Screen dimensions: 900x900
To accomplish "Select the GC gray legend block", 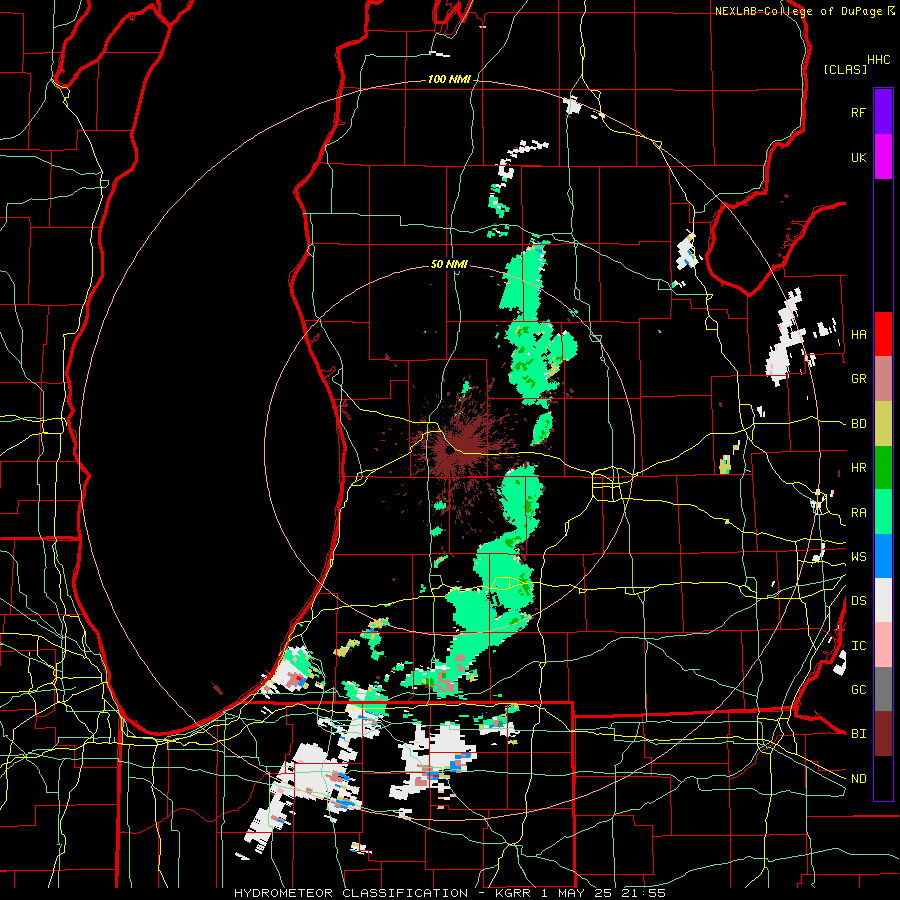I will 883,689.
